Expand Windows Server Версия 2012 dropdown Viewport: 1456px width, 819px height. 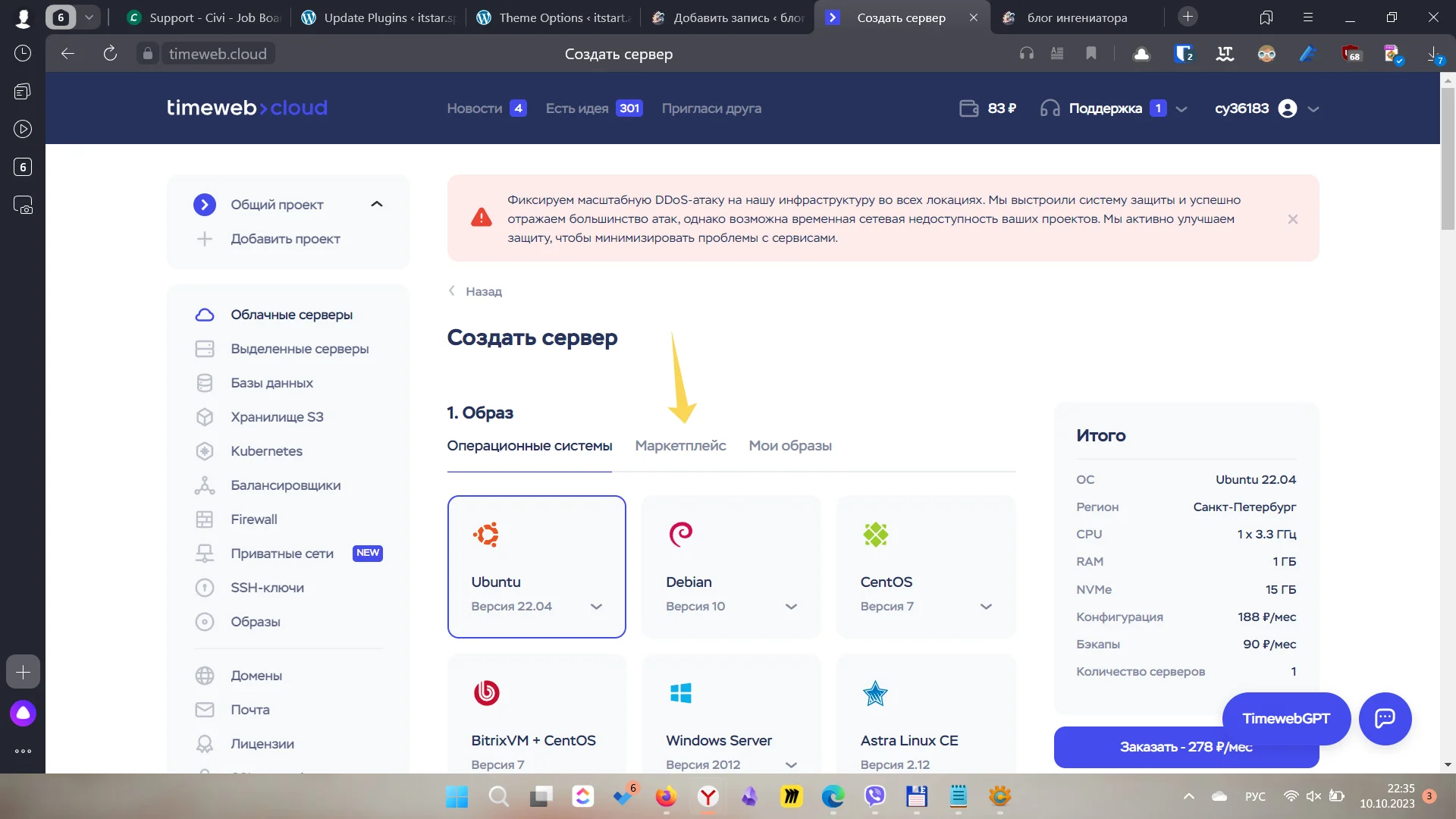click(791, 765)
